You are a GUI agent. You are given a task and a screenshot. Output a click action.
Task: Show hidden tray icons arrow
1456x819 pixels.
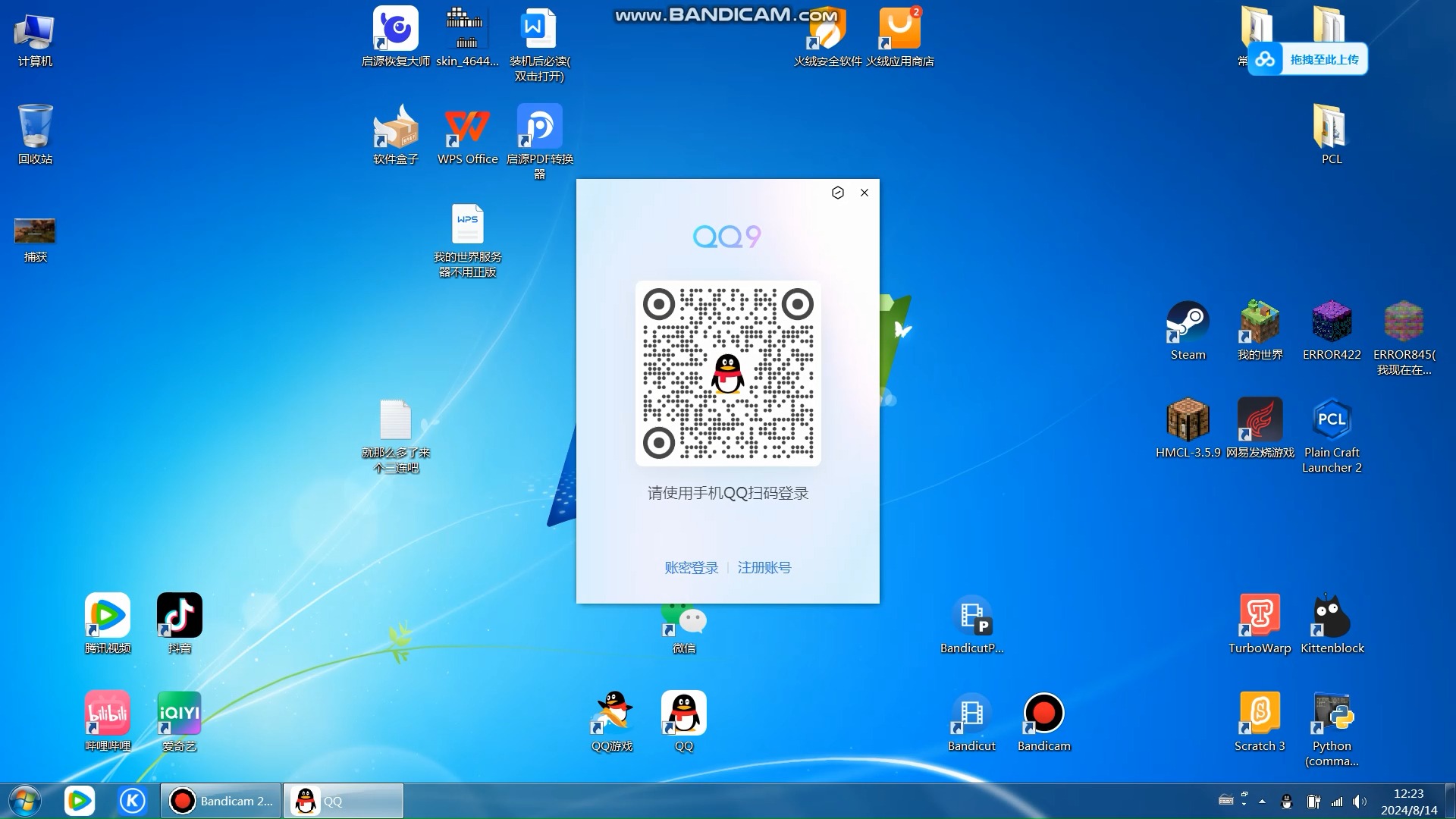click(x=1262, y=801)
